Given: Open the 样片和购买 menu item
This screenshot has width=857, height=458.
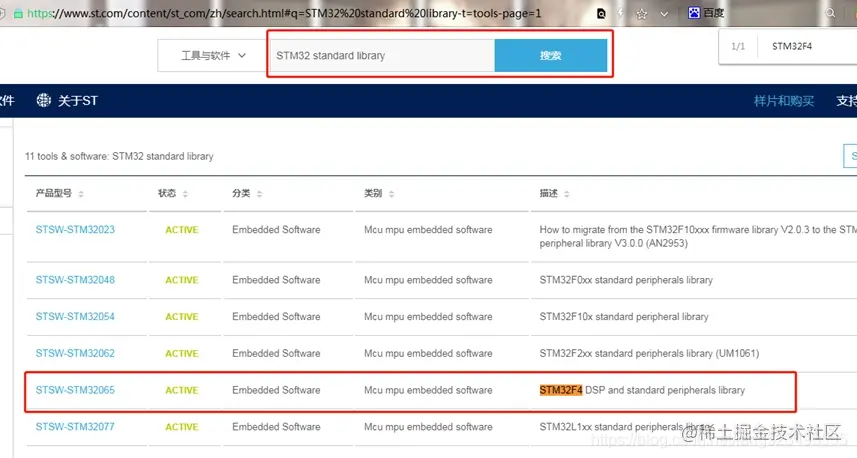Looking at the screenshot, I should (784, 101).
